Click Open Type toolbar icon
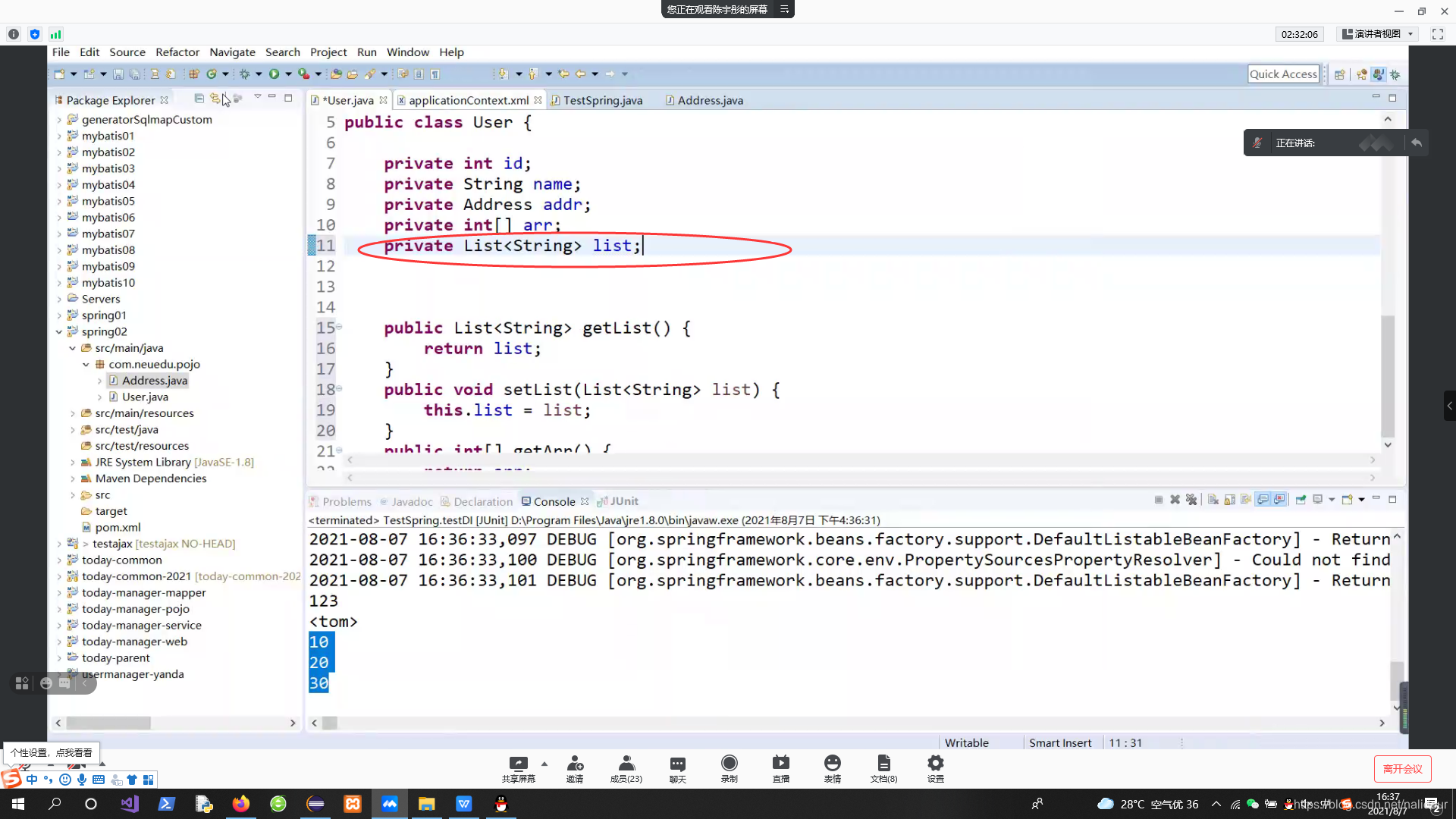The image size is (1456, 819). 336,74
